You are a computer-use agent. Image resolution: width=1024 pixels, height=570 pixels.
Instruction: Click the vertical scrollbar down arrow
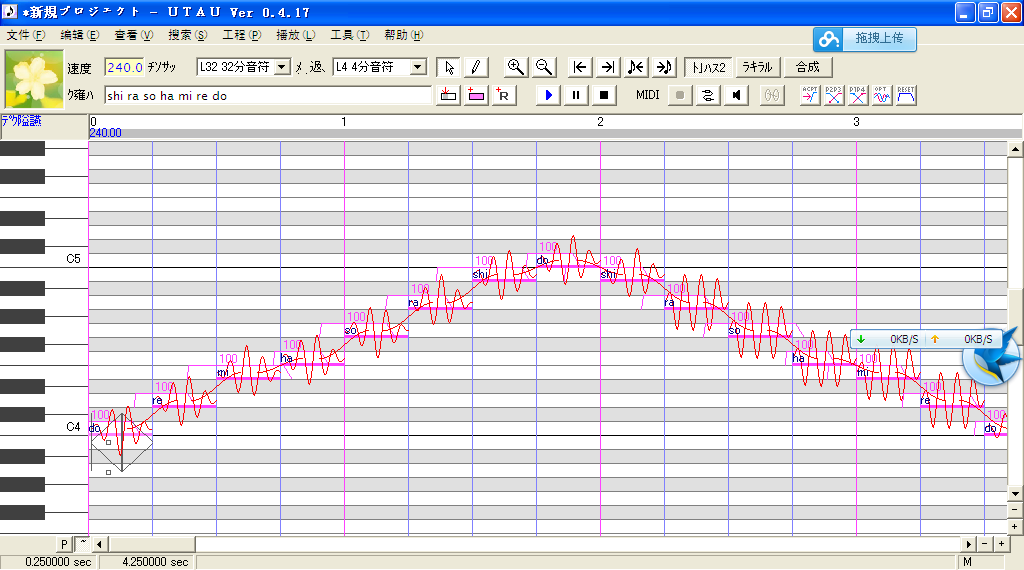pos(1015,494)
